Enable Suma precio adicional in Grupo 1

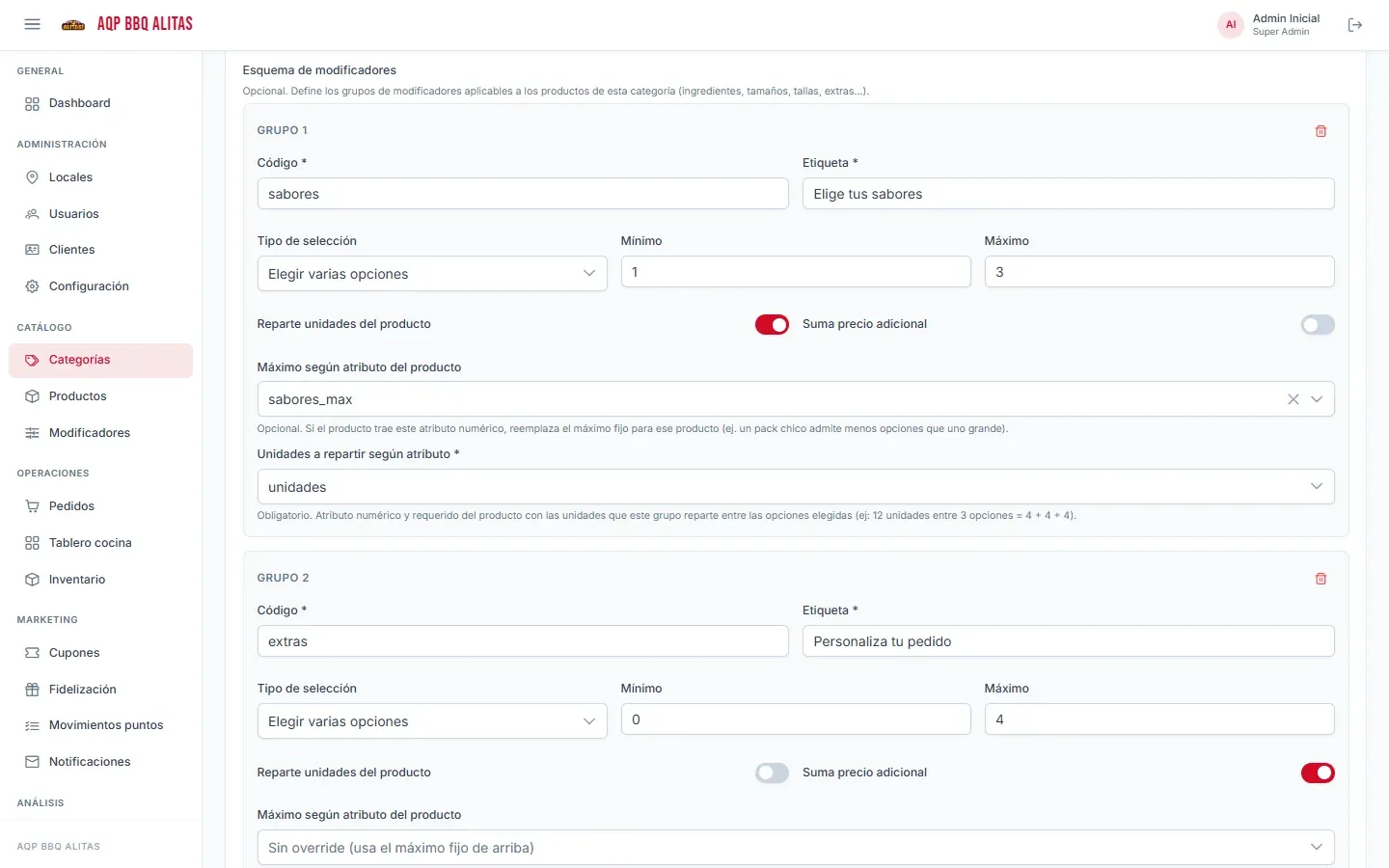[1318, 325]
